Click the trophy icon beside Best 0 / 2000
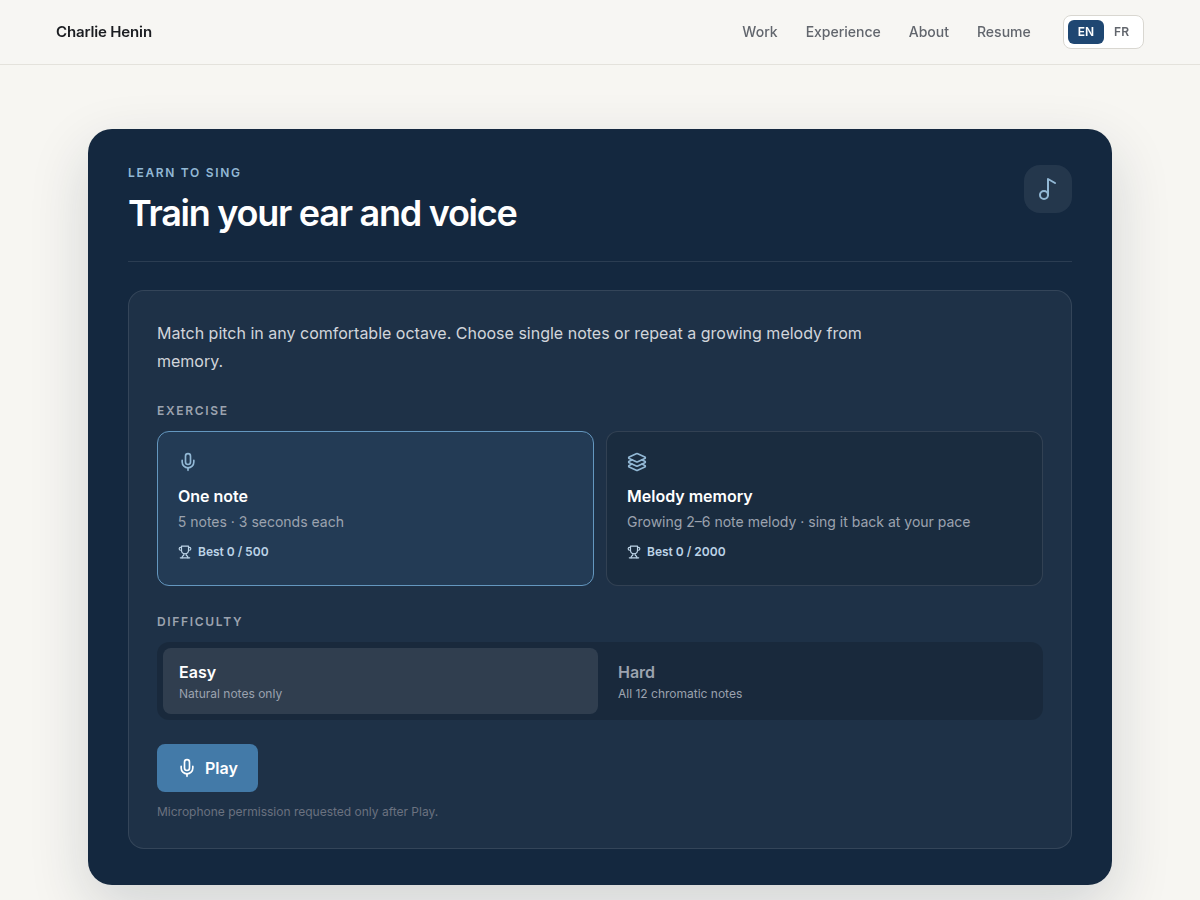The image size is (1200, 900). click(634, 552)
